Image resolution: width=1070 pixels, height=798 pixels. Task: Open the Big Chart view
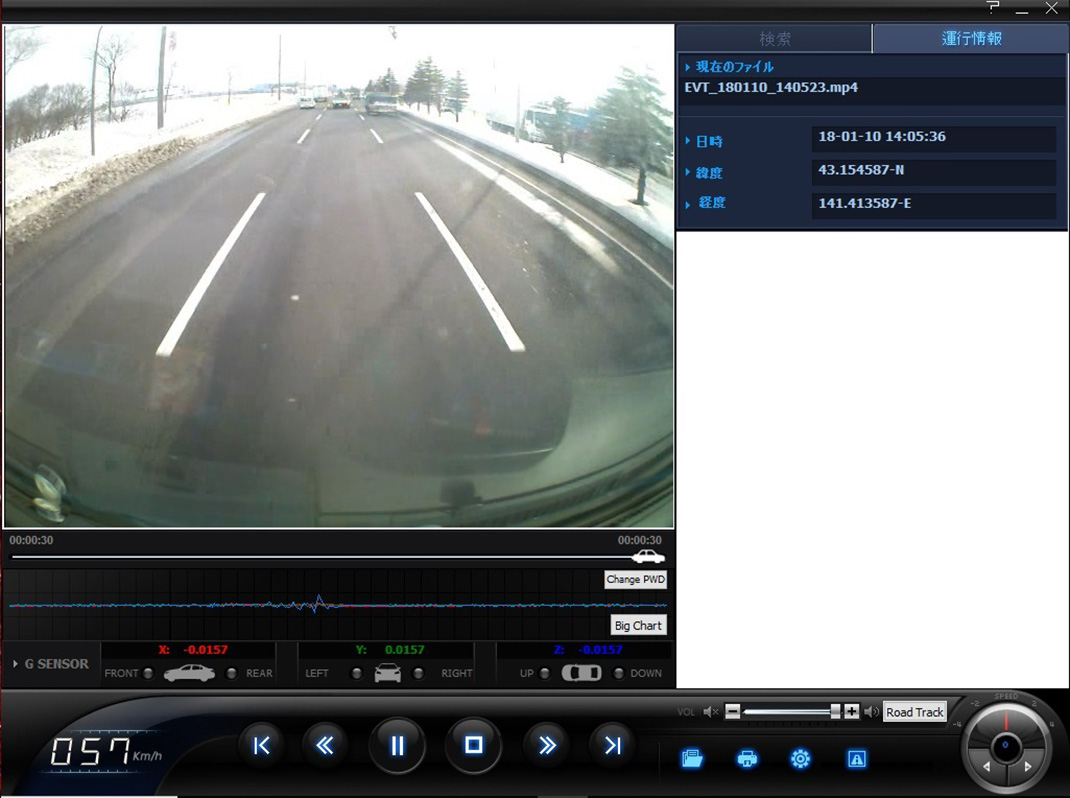[638, 626]
